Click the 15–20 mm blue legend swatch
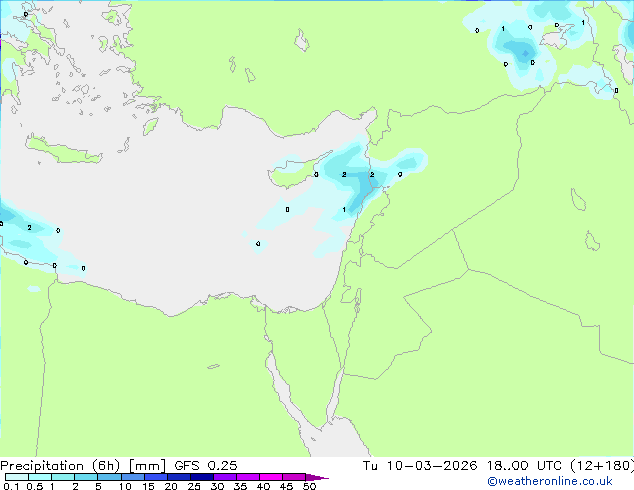Viewport: 634px width, 490px height. (x=156, y=477)
